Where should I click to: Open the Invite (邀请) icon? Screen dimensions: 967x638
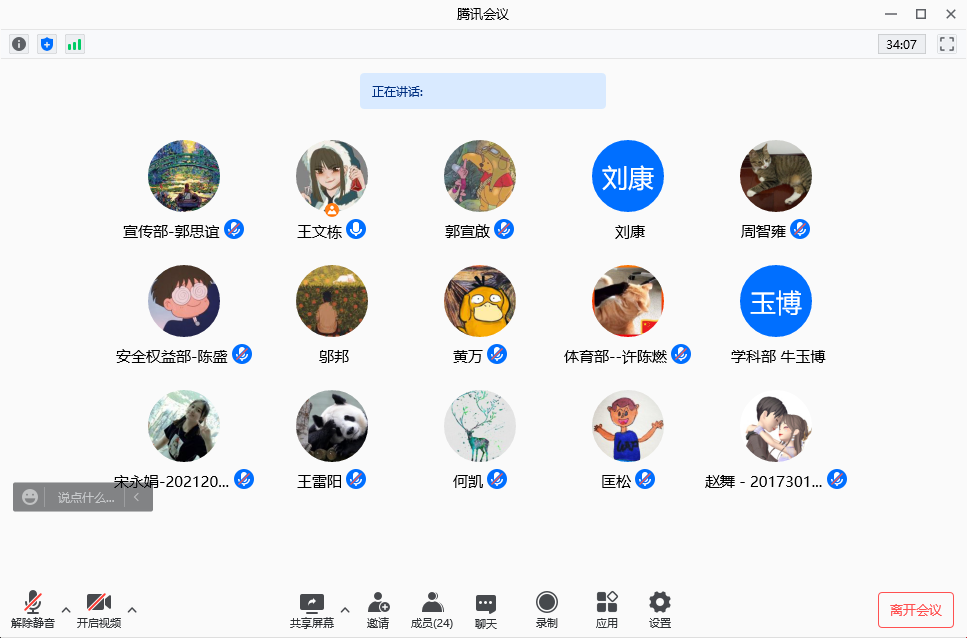click(378, 609)
